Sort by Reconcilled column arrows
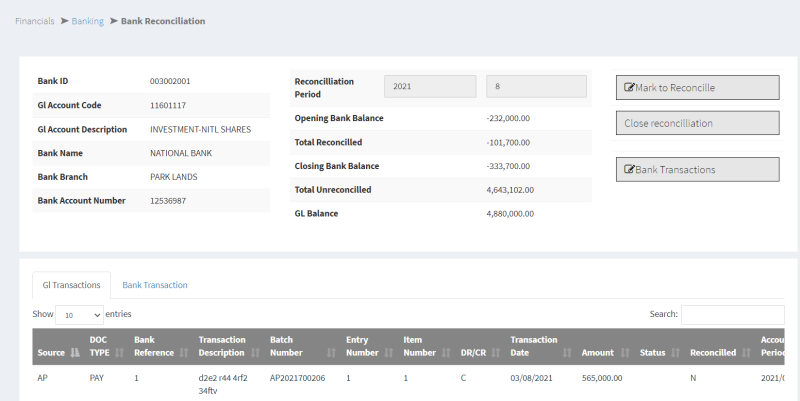The image size is (800, 401). tap(745, 353)
